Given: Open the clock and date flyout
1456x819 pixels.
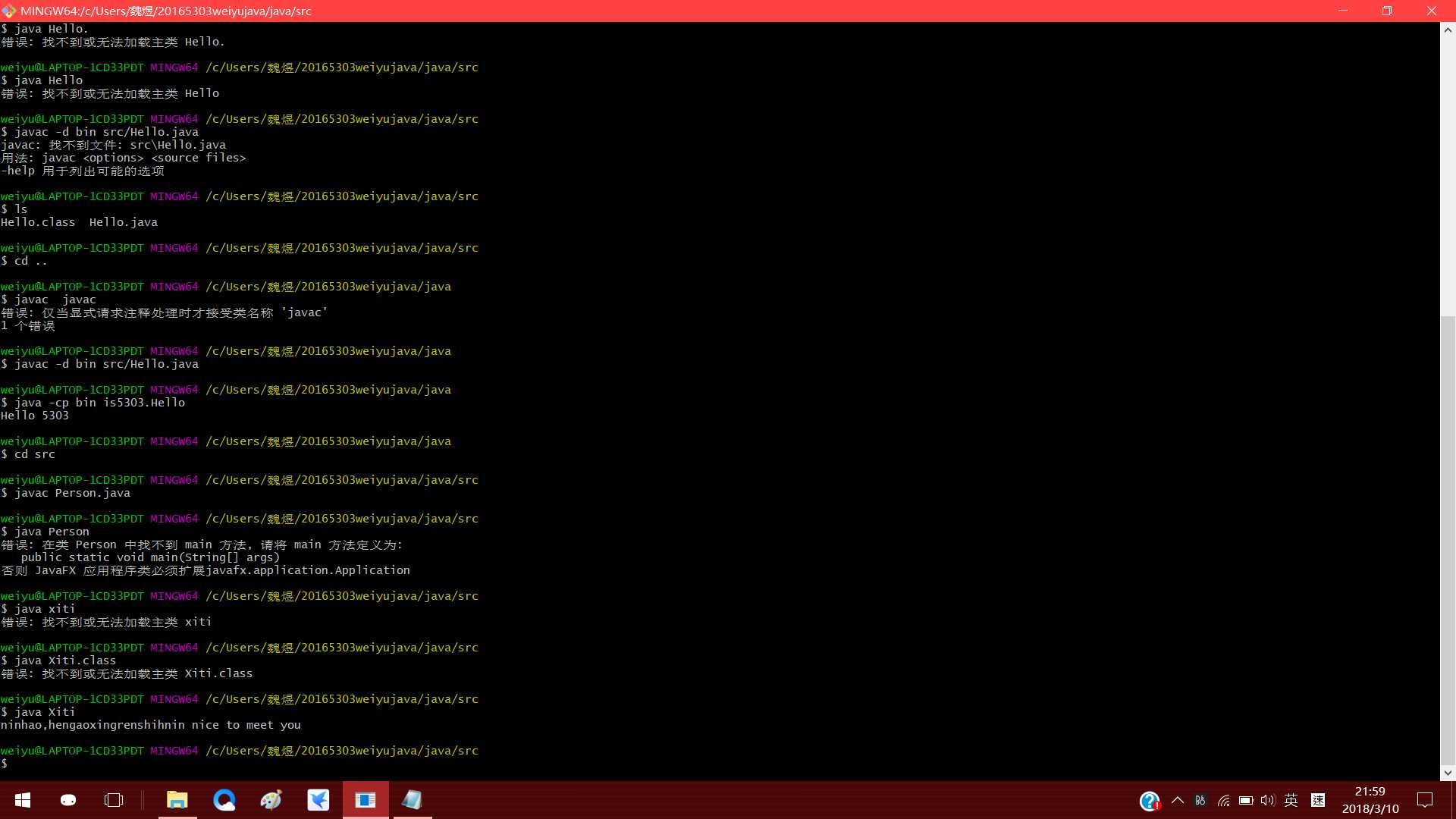Looking at the screenshot, I should (x=1370, y=800).
